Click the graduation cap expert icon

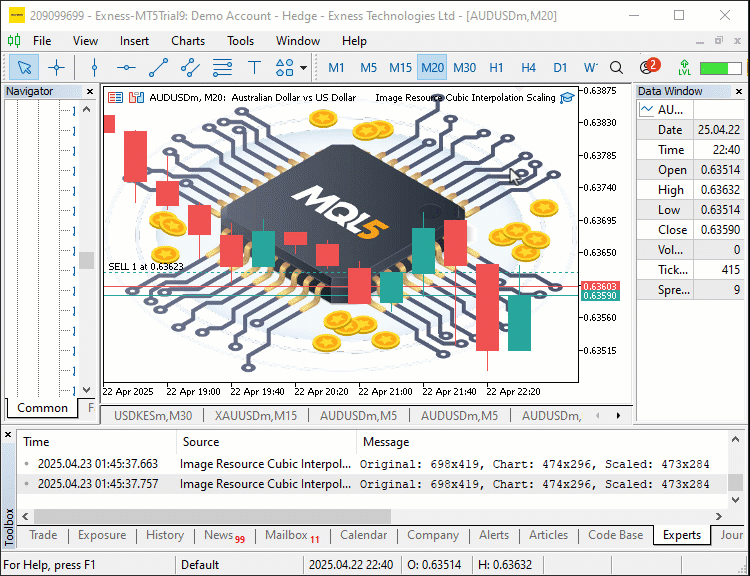point(567,98)
